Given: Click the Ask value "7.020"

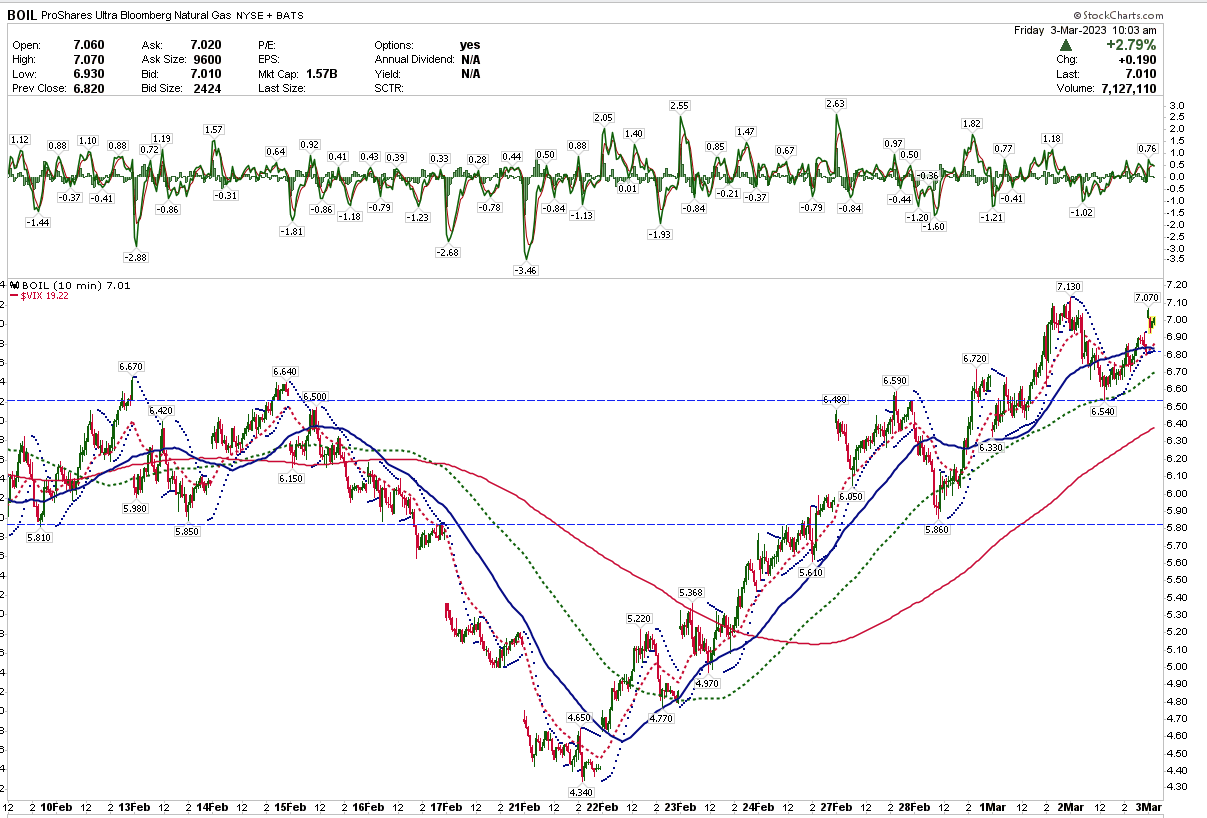Looking at the screenshot, I should pos(205,45).
